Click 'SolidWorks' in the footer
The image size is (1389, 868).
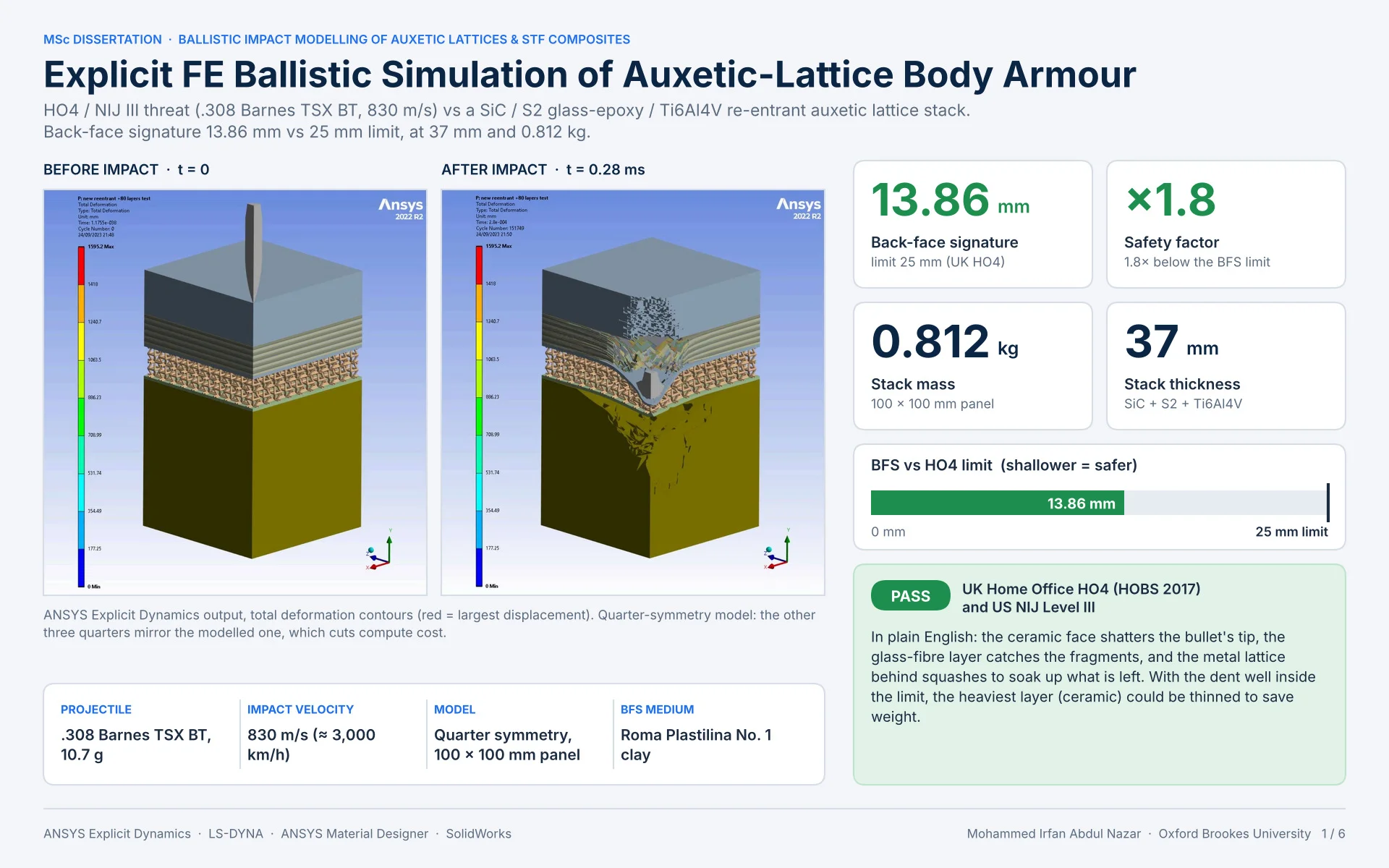click(x=478, y=833)
